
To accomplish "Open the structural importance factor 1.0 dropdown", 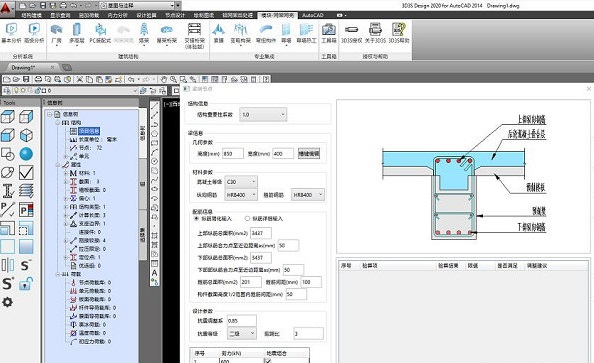I will [x=263, y=114].
